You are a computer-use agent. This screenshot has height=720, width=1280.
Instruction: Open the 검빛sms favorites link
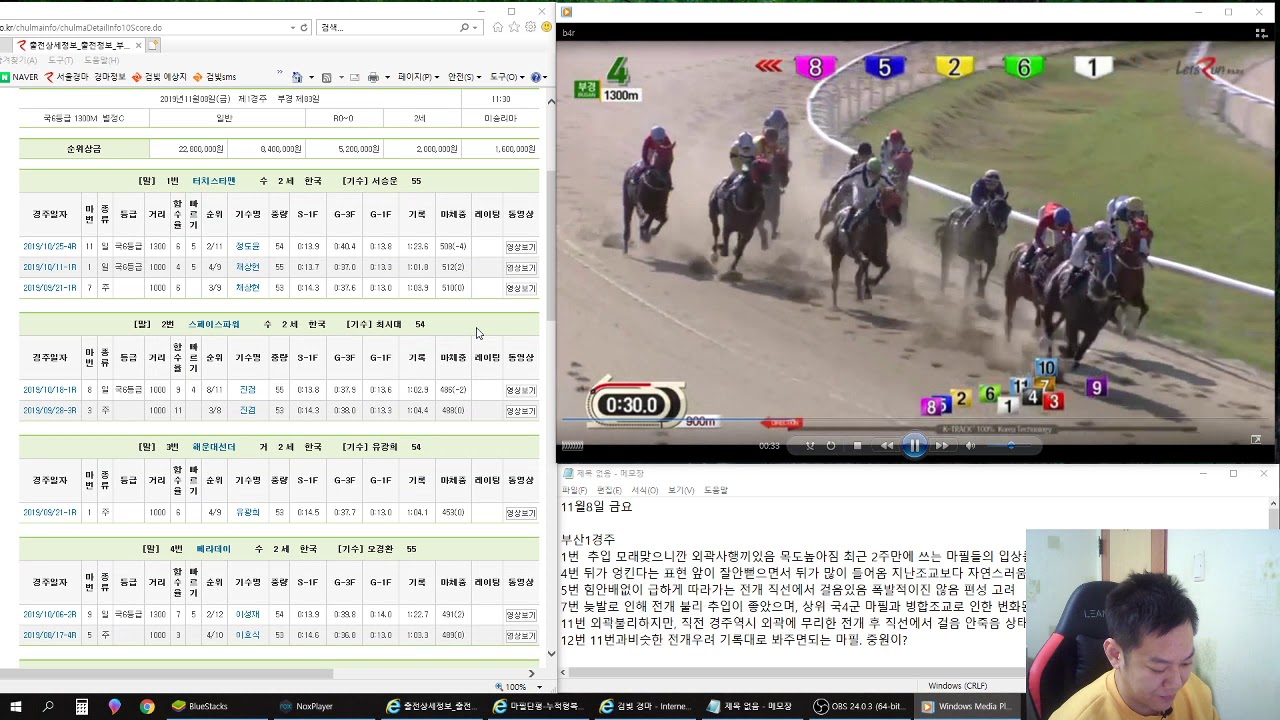point(215,77)
